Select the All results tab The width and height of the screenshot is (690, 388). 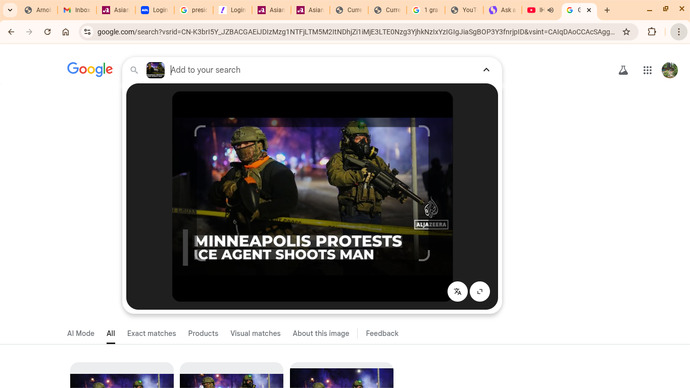(x=111, y=333)
